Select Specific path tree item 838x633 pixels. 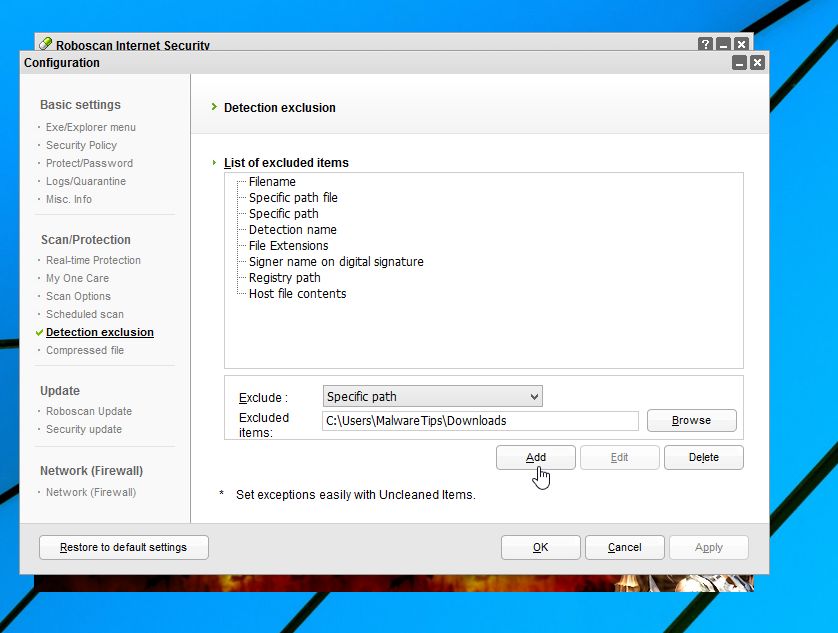tap(284, 214)
